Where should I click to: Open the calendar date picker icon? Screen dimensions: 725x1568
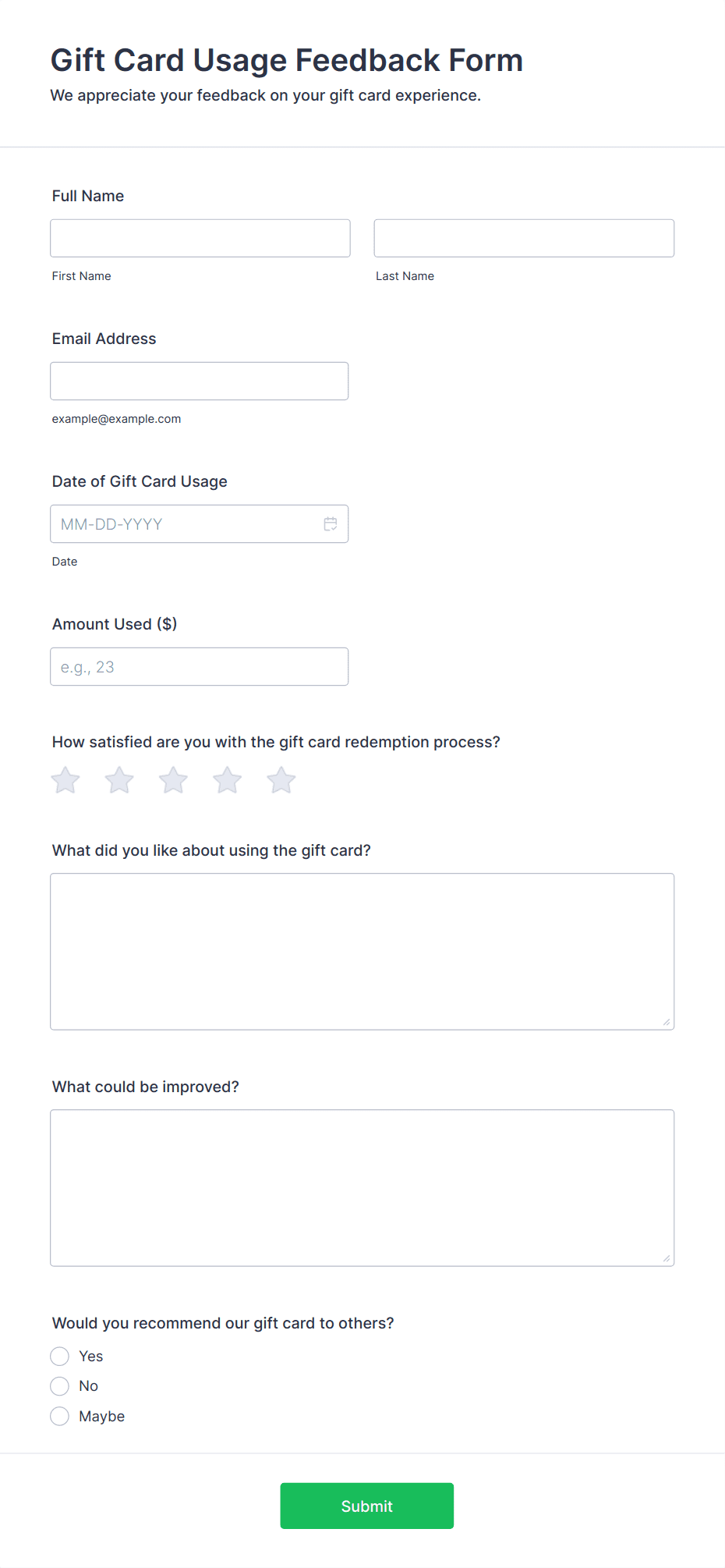coord(331,524)
